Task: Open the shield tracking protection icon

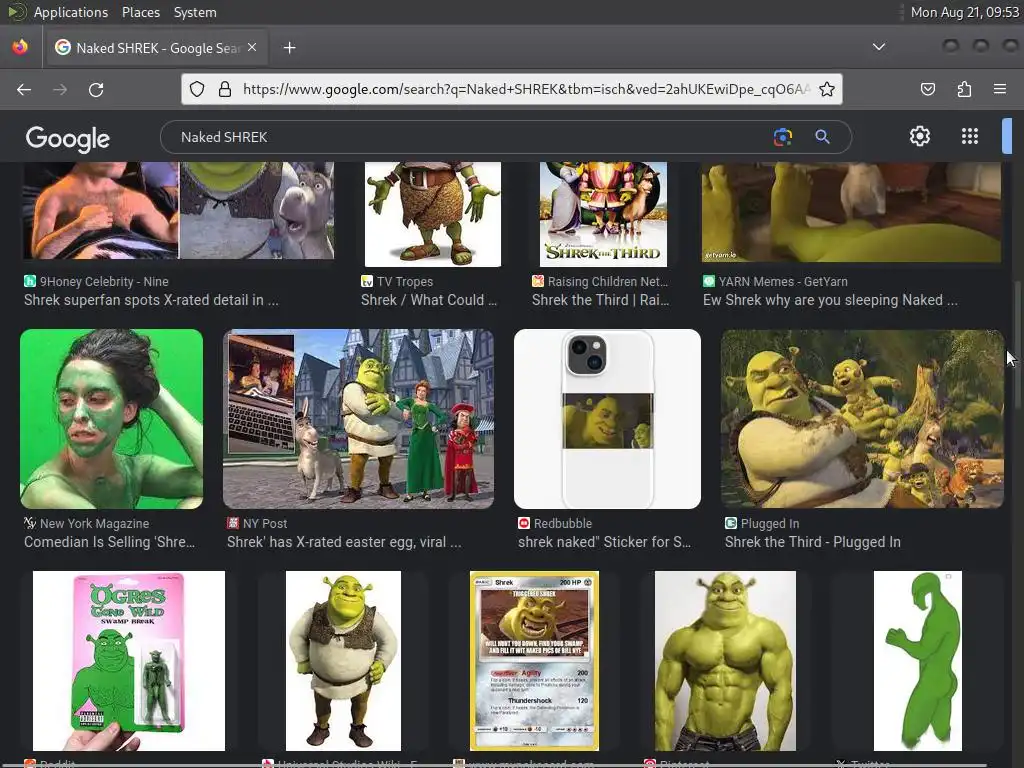Action: 197,89
